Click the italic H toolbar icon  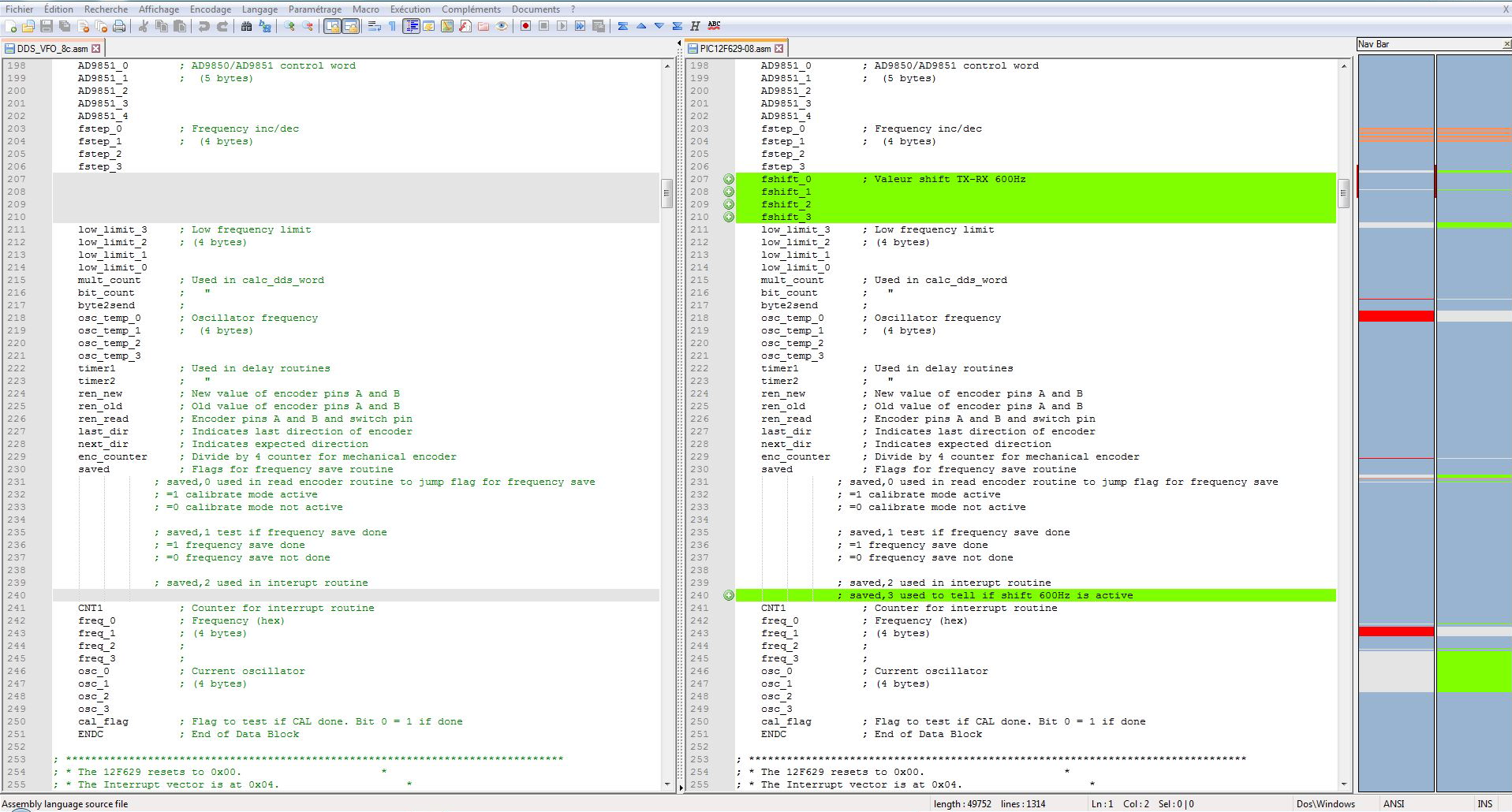pos(695,26)
